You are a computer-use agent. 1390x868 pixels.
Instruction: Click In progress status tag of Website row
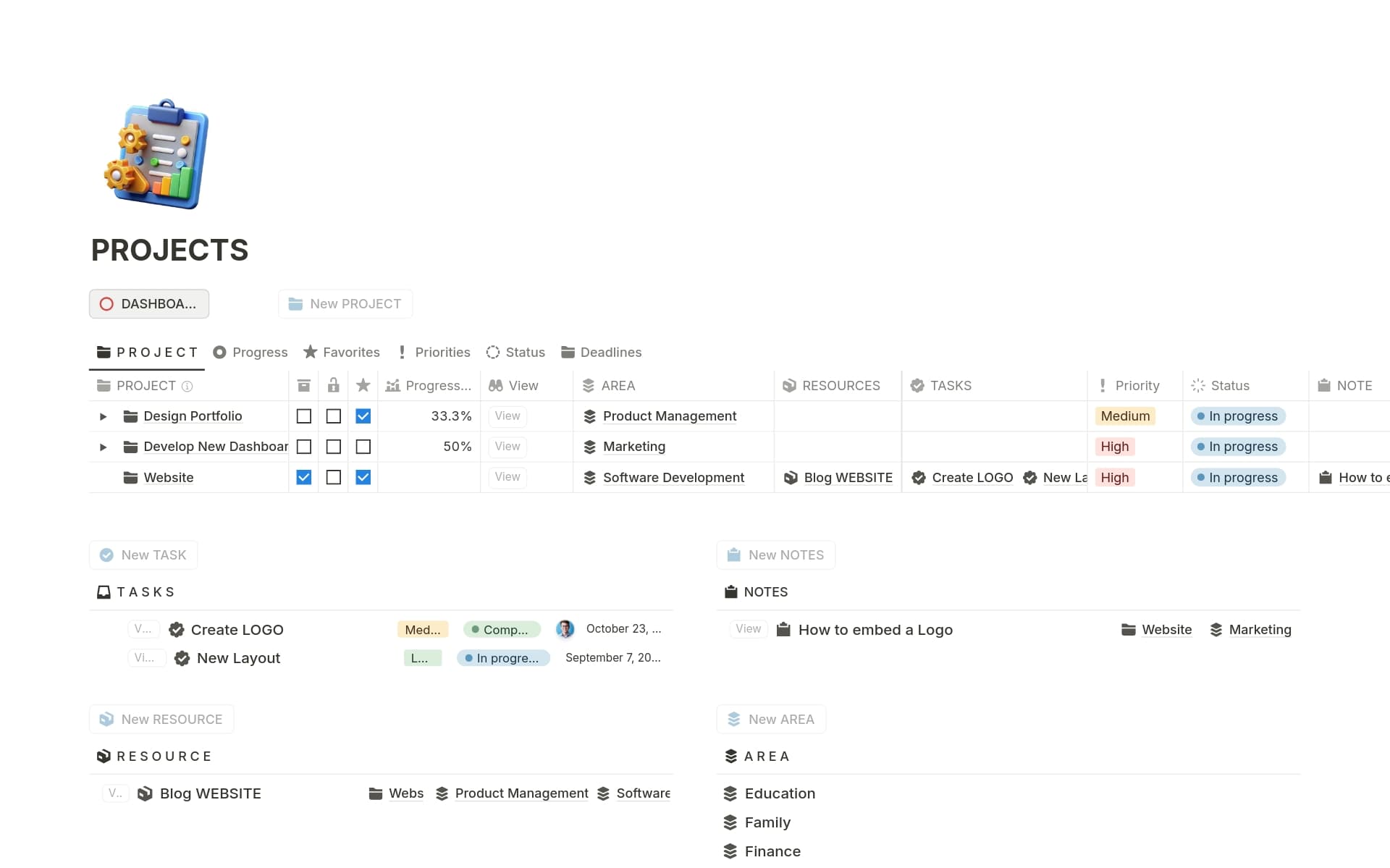point(1238,478)
